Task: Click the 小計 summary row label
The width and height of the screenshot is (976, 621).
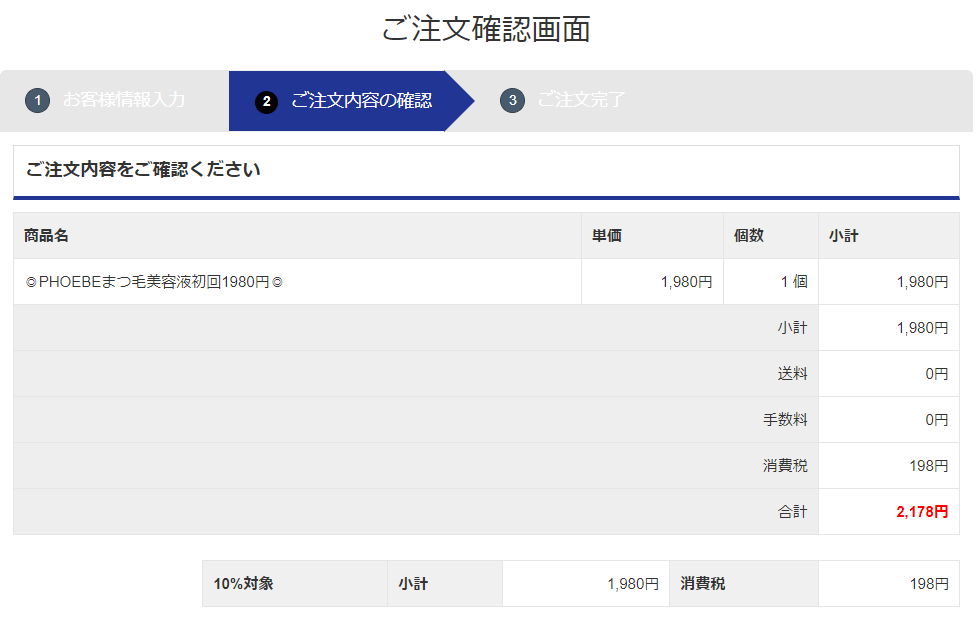Action: 792,328
